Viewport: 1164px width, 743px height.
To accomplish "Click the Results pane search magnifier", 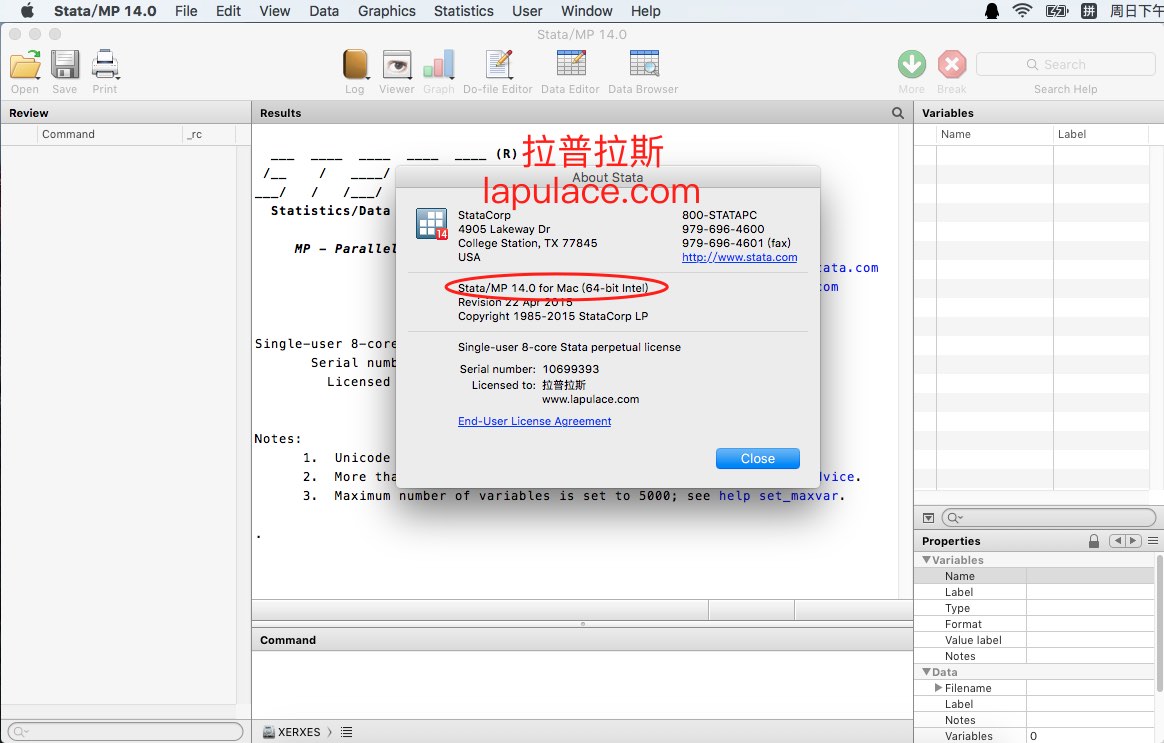I will 897,113.
